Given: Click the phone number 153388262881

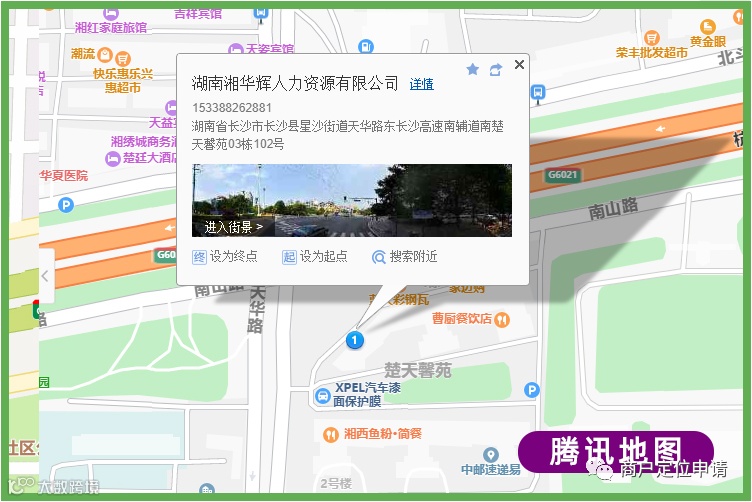Looking at the screenshot, I should (x=232, y=108).
